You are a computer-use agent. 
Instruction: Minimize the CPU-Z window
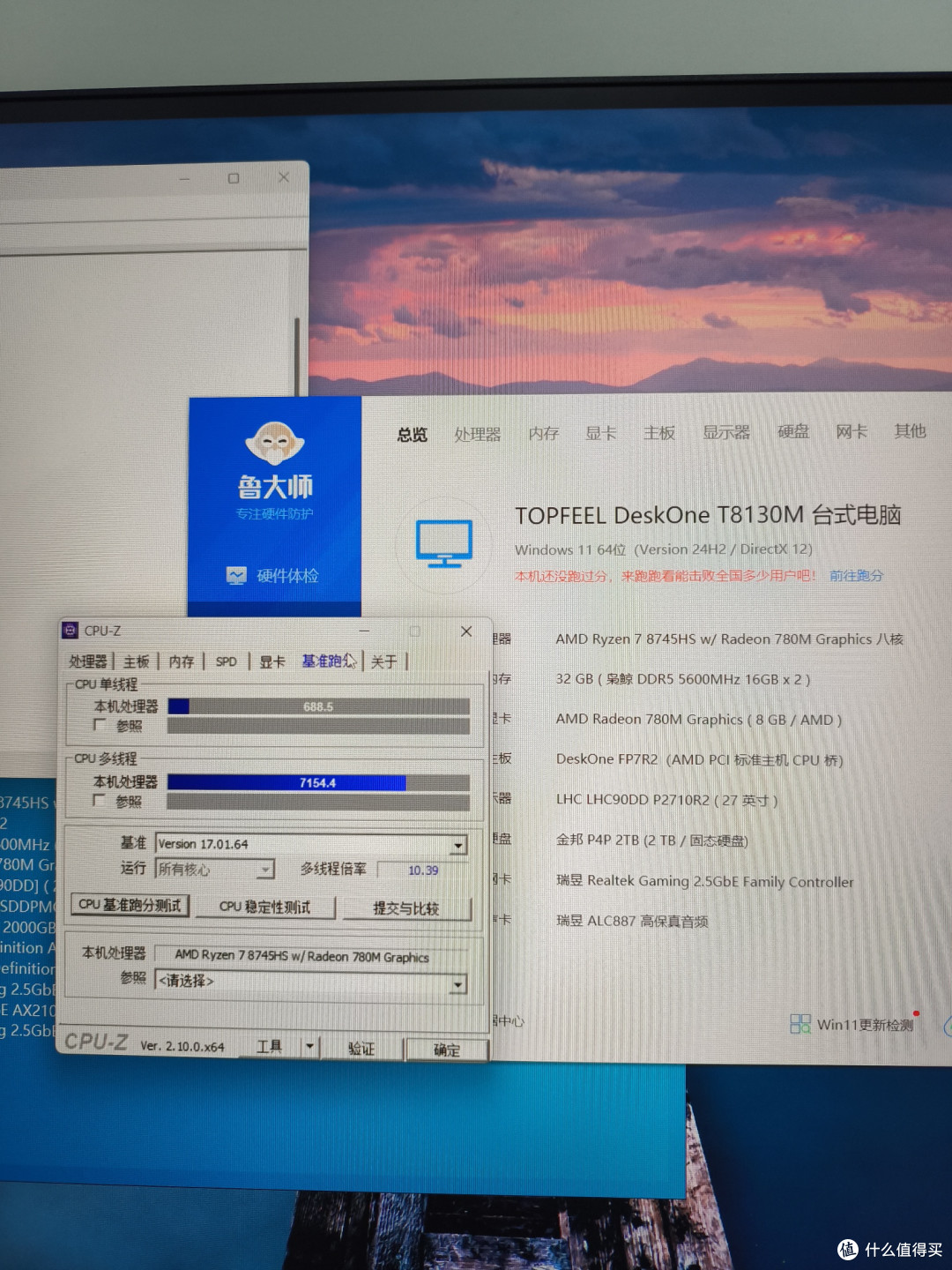coord(364,631)
